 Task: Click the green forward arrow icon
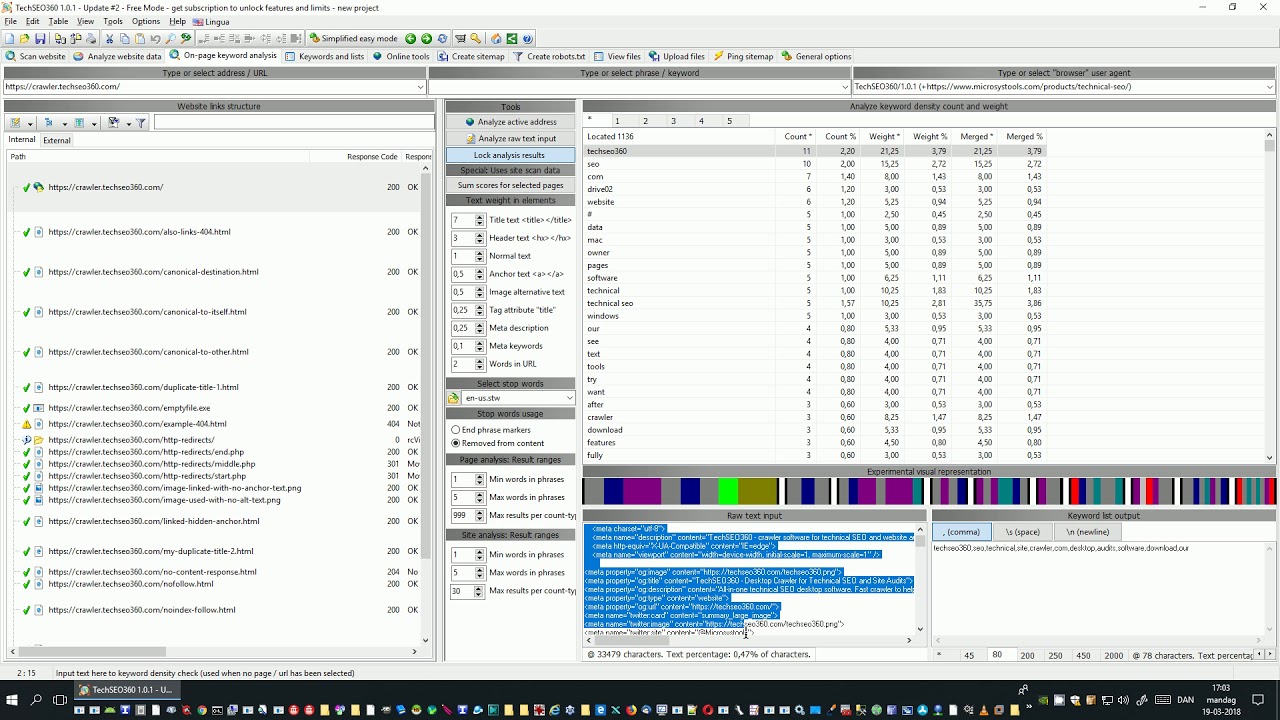426,39
